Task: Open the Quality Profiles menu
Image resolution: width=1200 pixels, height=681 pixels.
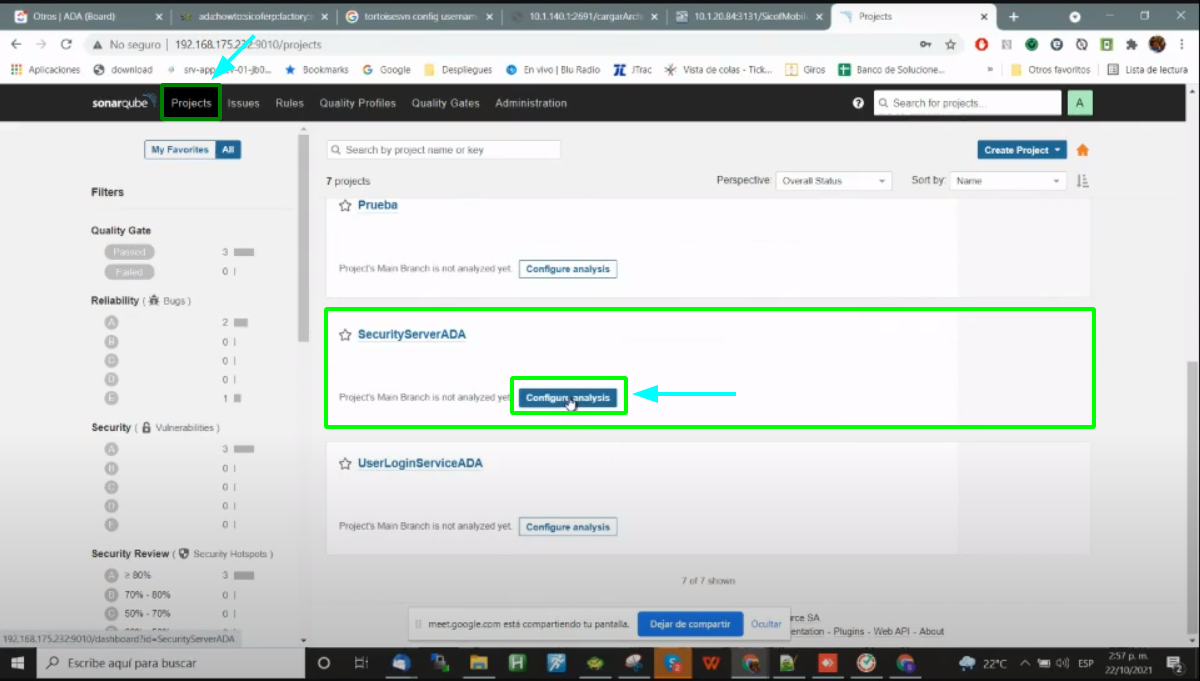Action: (357, 103)
